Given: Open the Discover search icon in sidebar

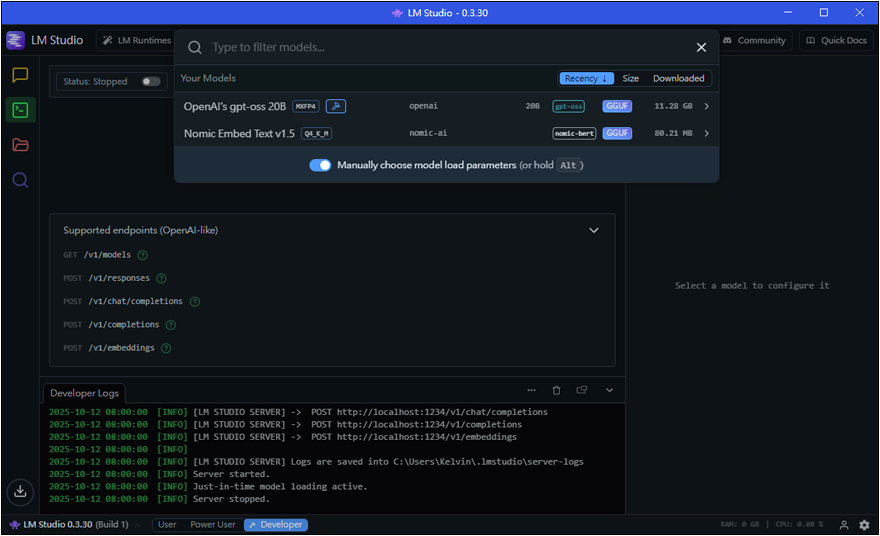Looking at the screenshot, I should click(x=20, y=180).
